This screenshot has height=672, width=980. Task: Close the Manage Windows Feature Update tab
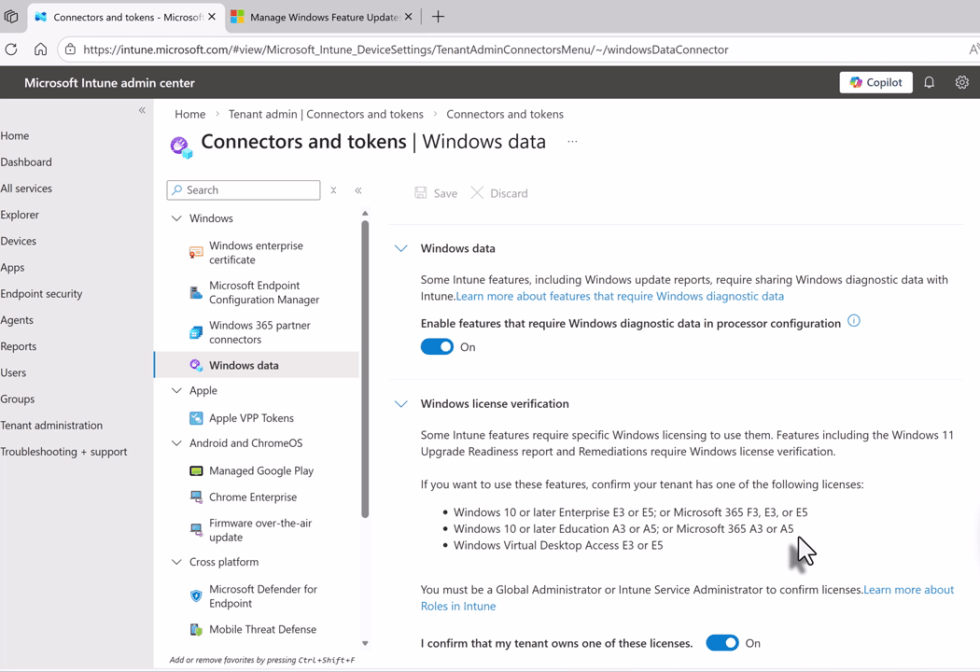(409, 17)
